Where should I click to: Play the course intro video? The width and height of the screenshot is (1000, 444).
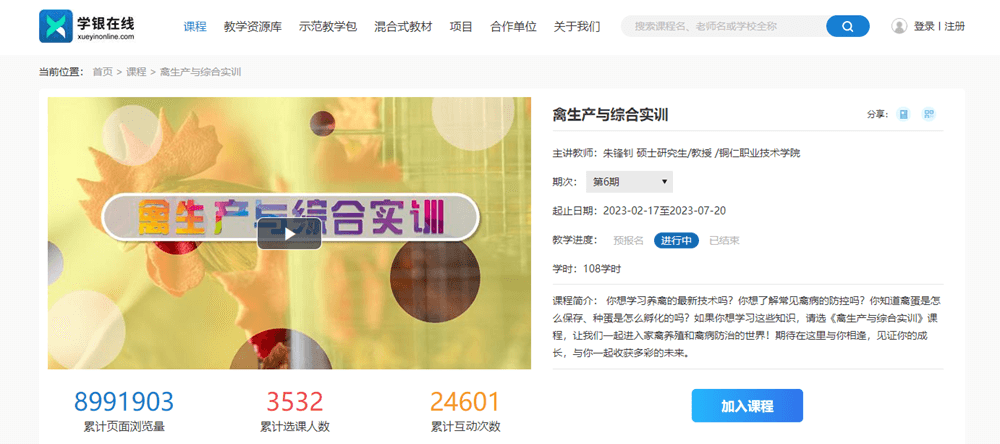tap(290, 234)
